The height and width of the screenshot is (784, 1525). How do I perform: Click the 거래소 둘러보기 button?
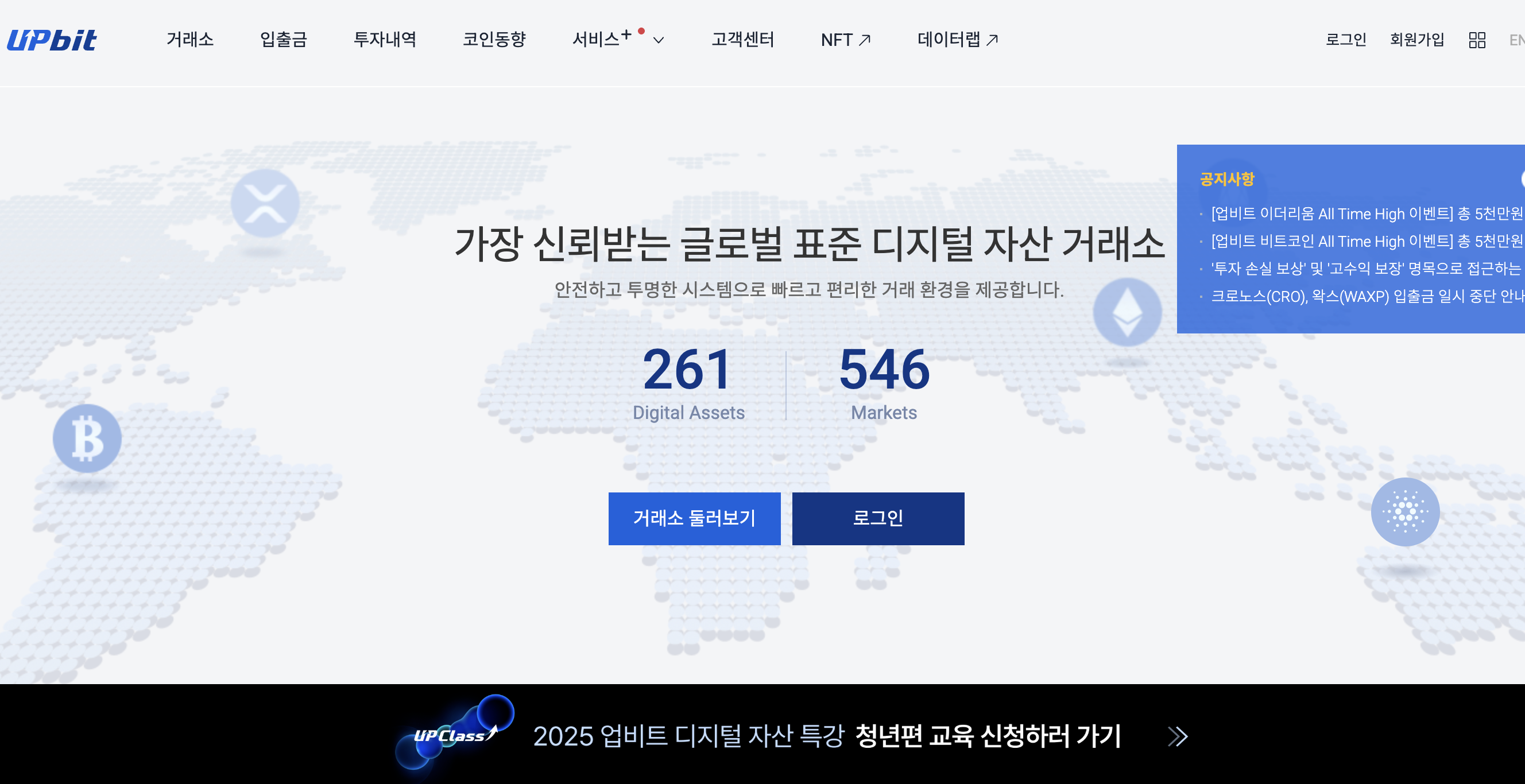pyautogui.click(x=694, y=518)
